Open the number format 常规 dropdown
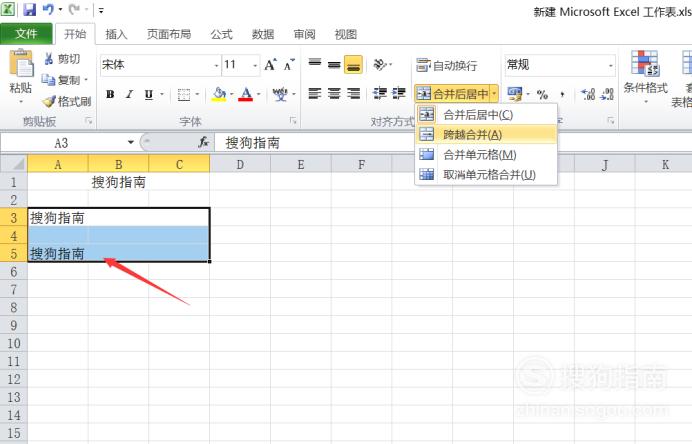 pos(611,65)
